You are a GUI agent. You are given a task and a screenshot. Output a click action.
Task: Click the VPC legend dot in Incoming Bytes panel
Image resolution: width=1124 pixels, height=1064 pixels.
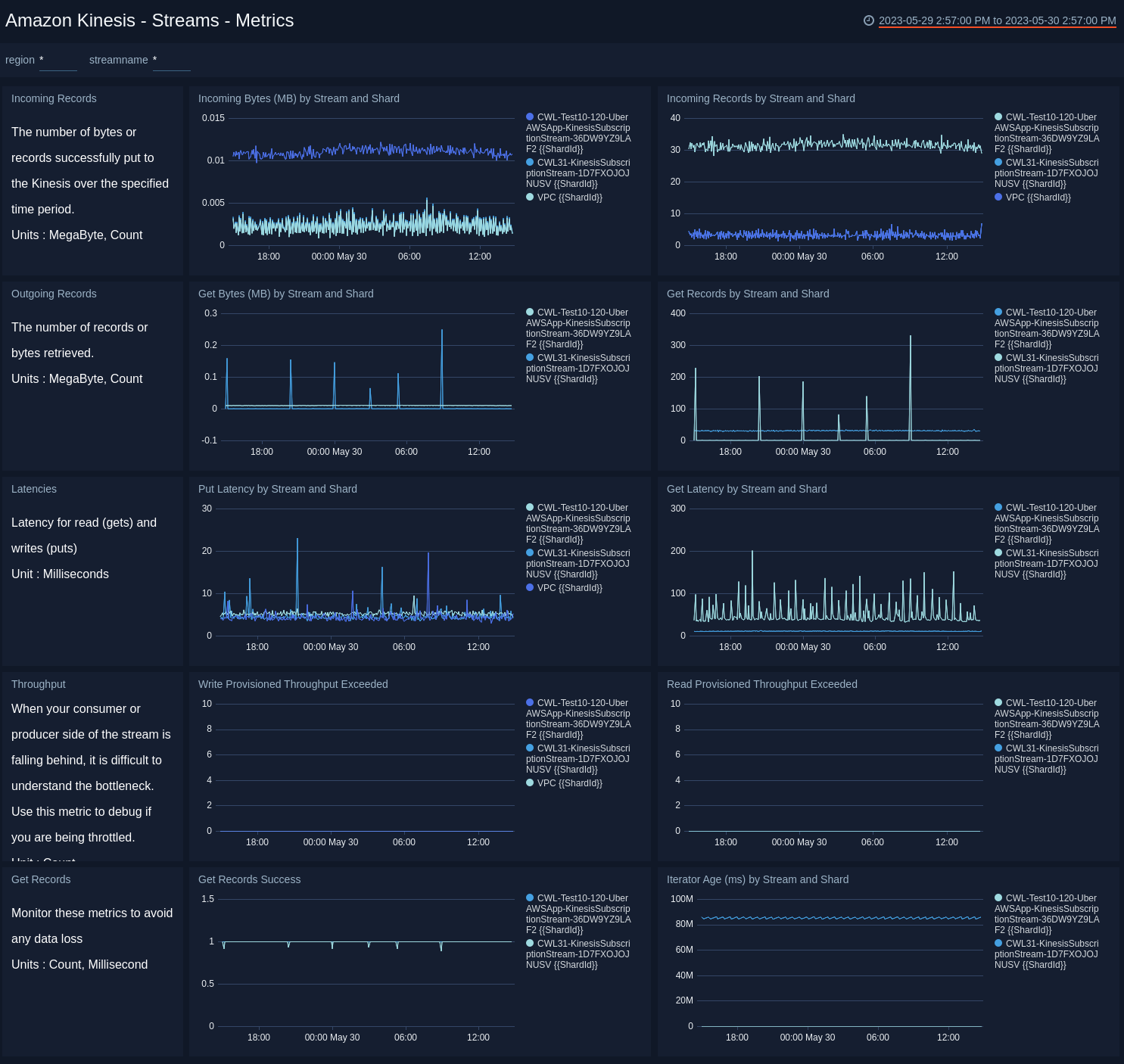click(529, 198)
